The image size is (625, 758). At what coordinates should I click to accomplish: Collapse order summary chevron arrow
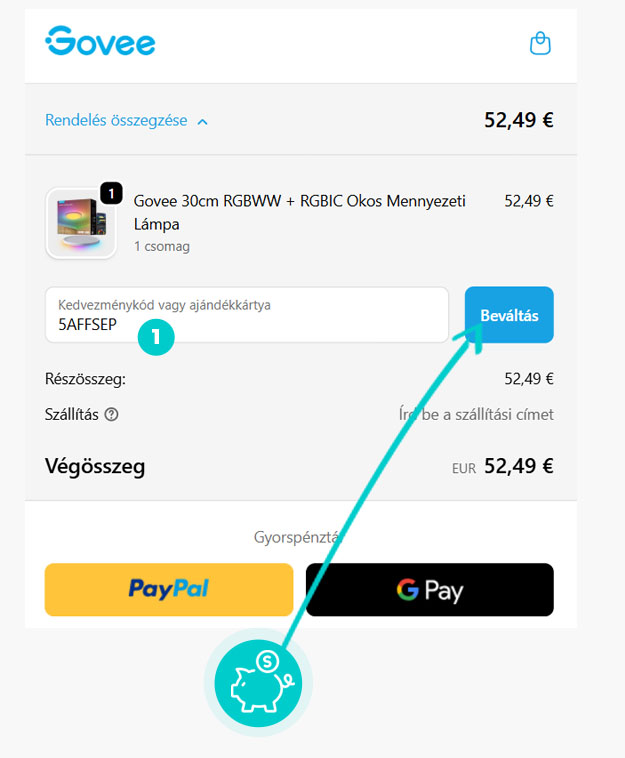[x=203, y=122]
